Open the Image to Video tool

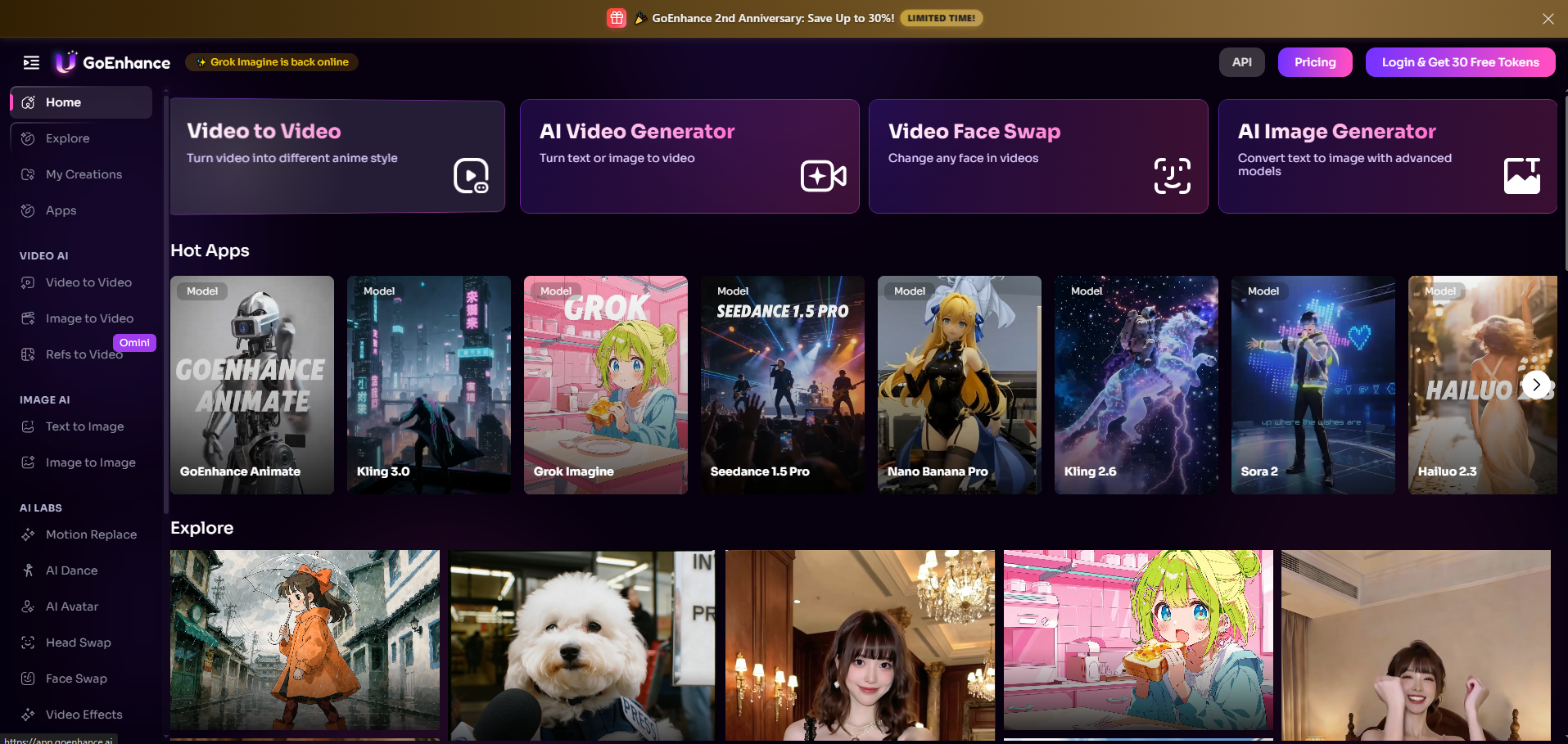89,318
